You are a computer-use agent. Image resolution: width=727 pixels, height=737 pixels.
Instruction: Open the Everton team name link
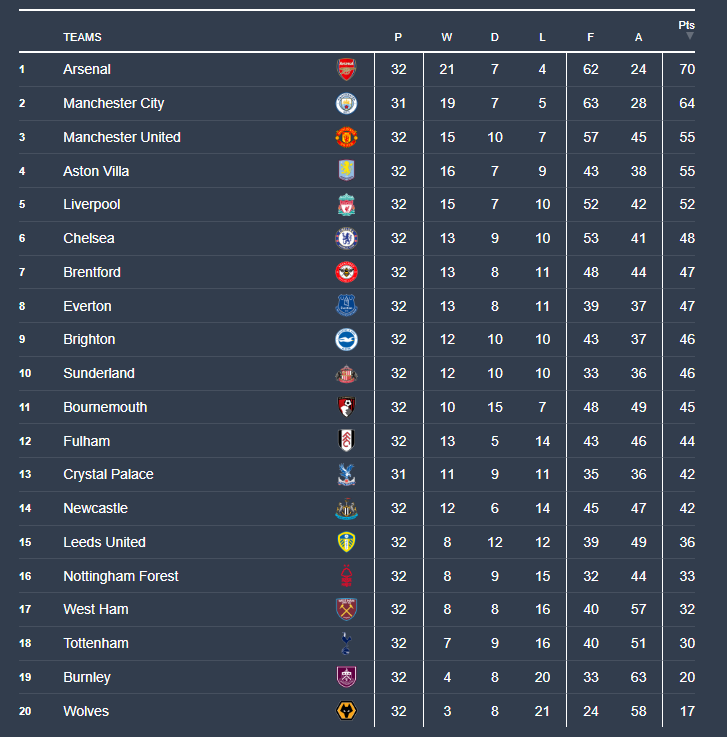point(87,306)
